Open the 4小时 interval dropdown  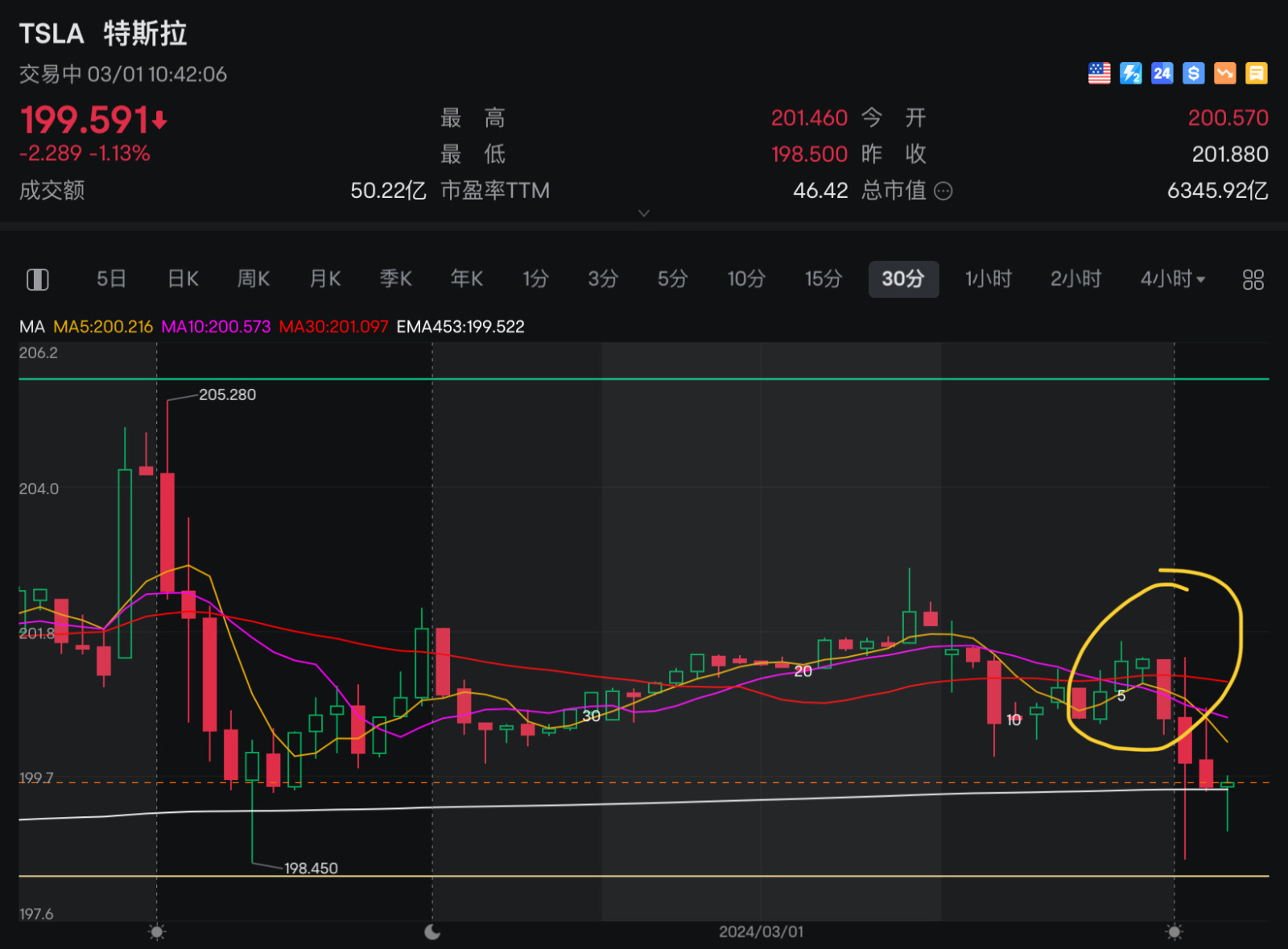coord(1172,279)
